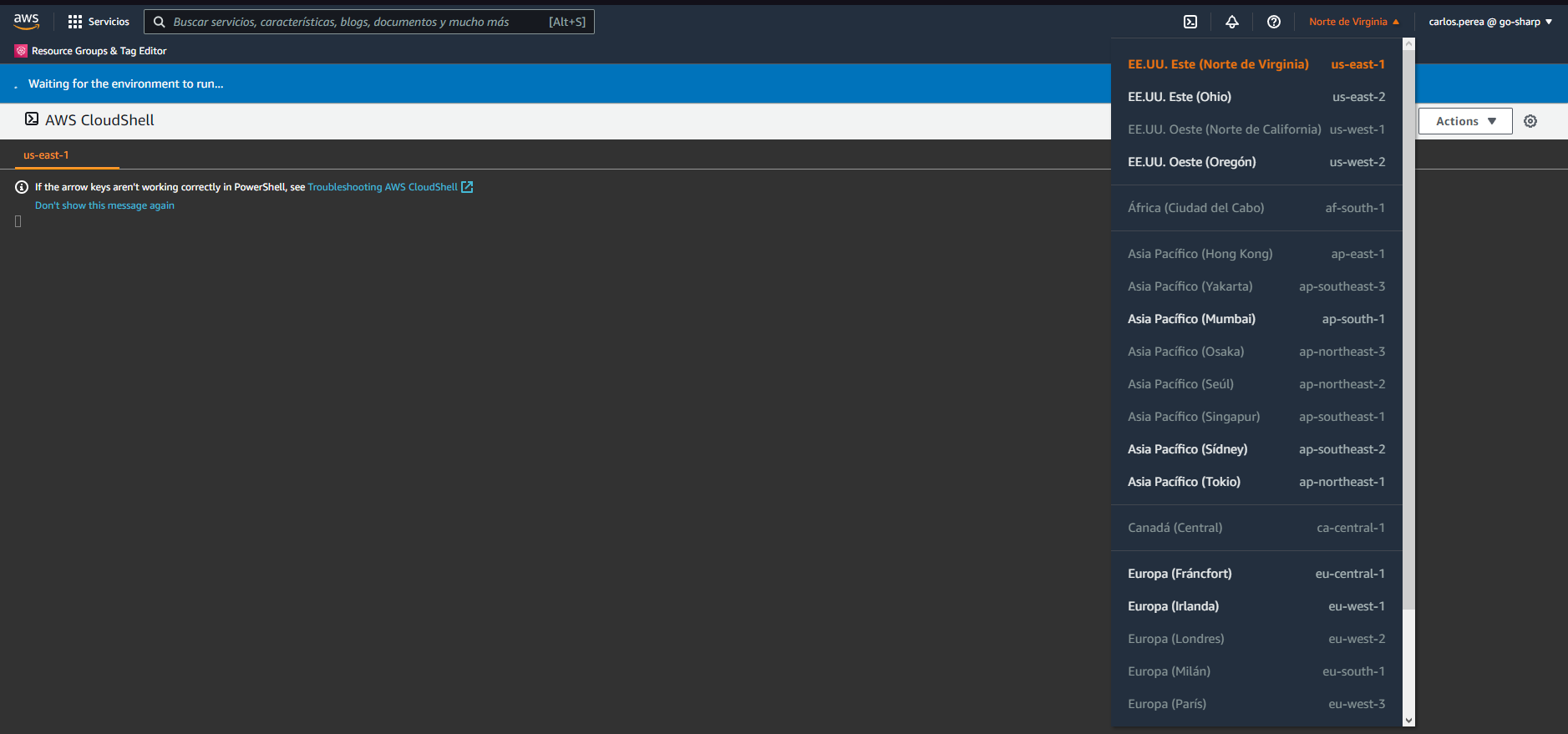Collapse the Norte de Virginia region dropdown
The width and height of the screenshot is (1568, 734).
click(x=1354, y=22)
